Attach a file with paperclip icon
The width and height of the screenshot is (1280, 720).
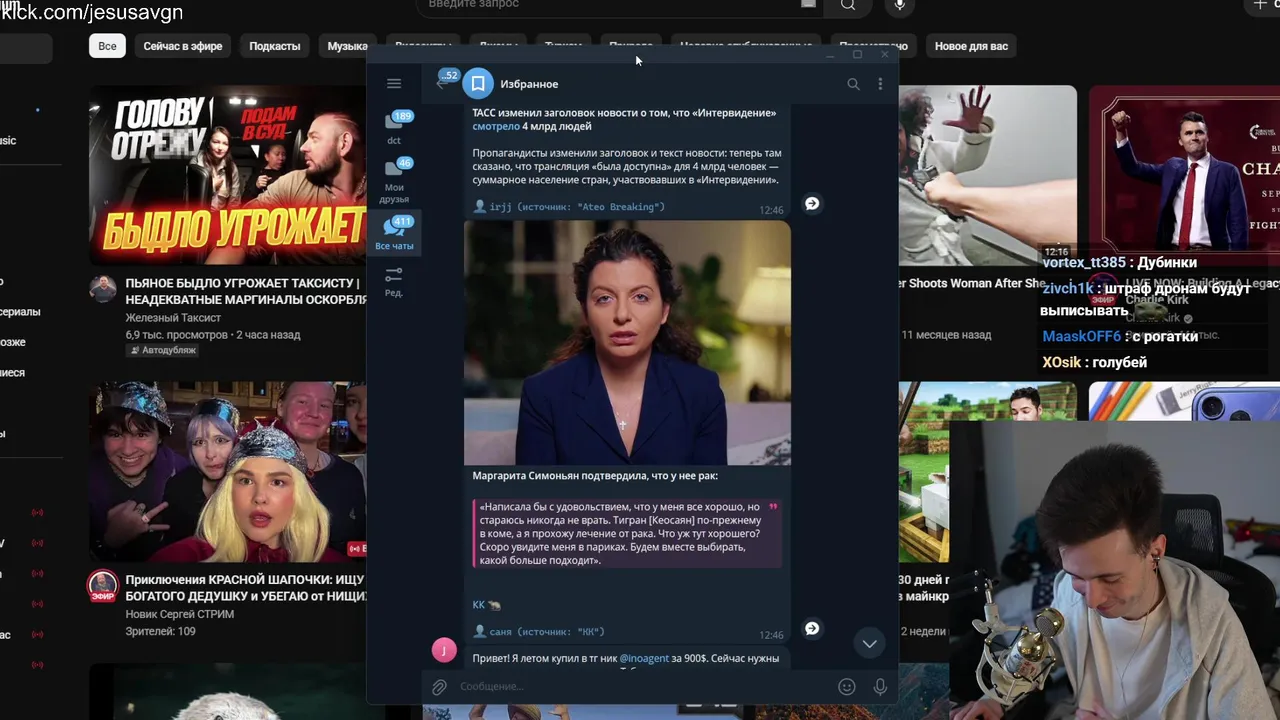[439, 687]
